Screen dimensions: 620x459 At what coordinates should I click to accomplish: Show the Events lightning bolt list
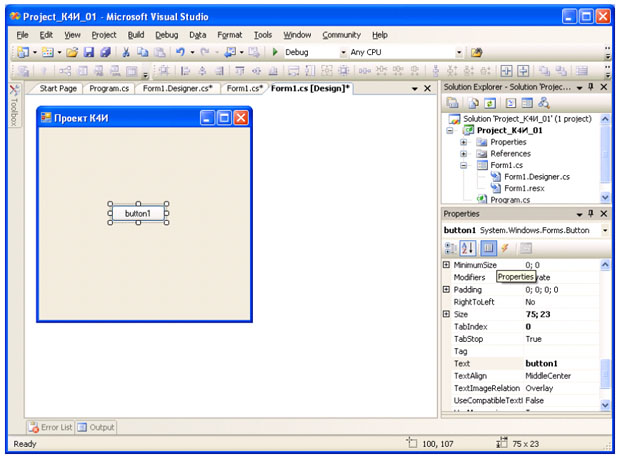(x=505, y=248)
